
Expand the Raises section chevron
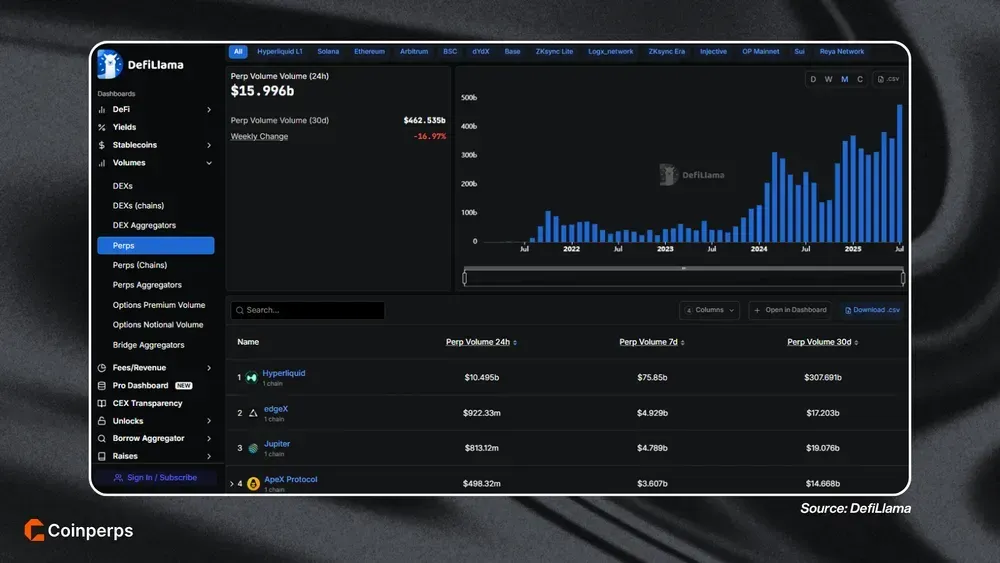[209, 457]
